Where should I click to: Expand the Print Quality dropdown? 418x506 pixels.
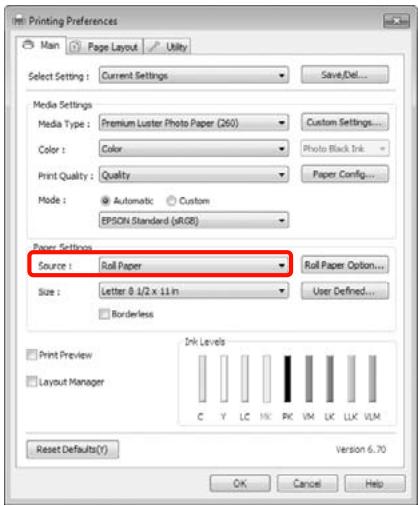coord(194,175)
